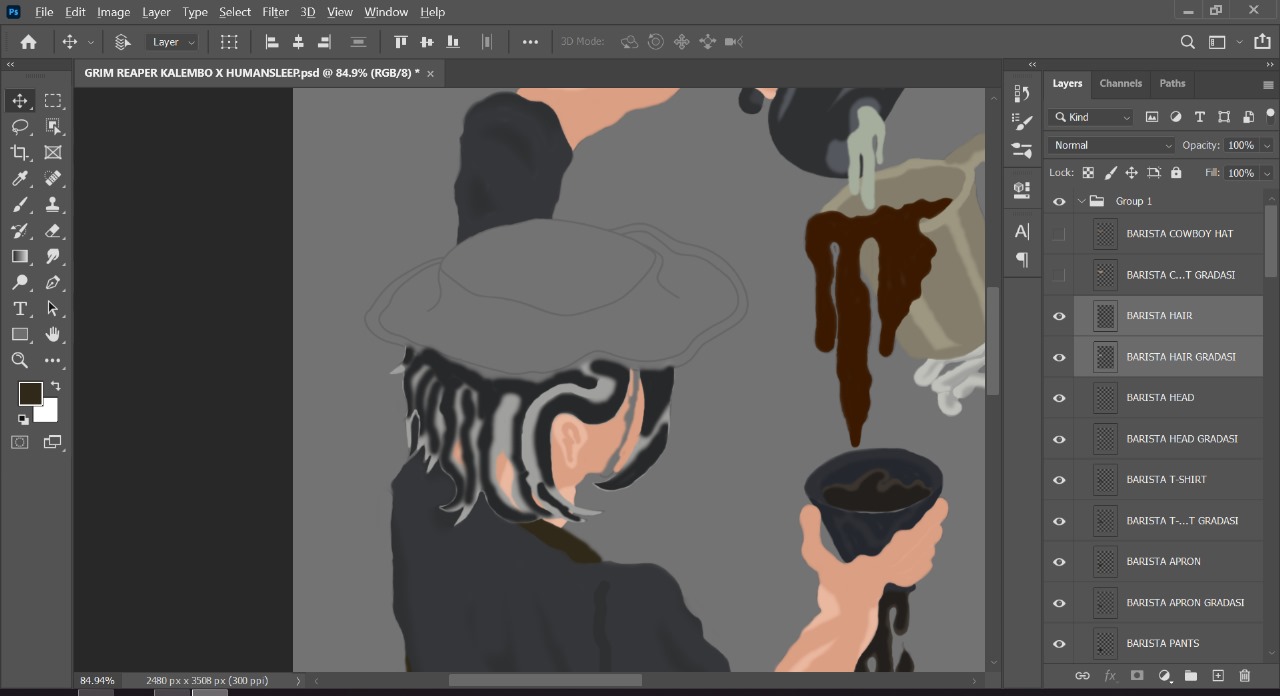Open the Window menu
1280x696 pixels.
tap(386, 12)
